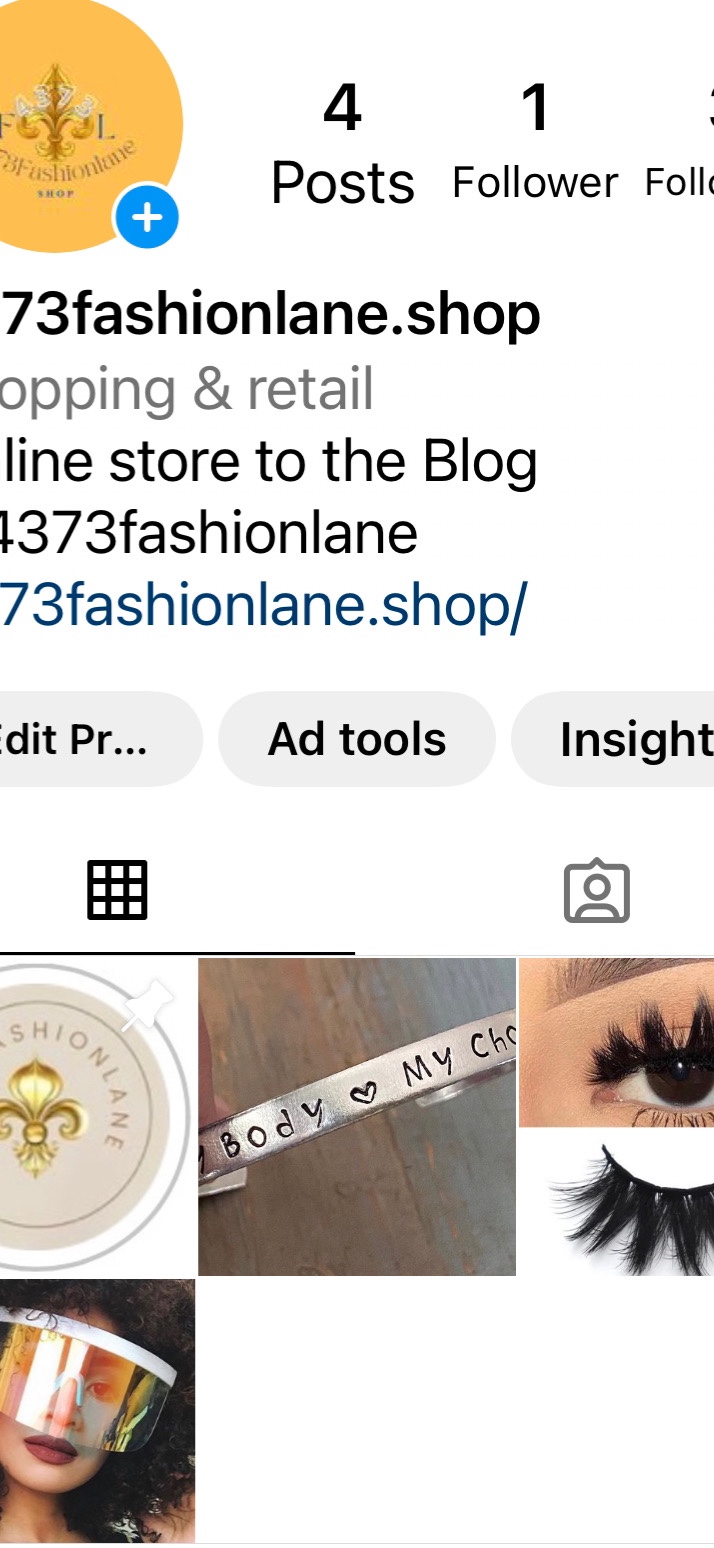Tap the pin icon on first post

(148, 1005)
